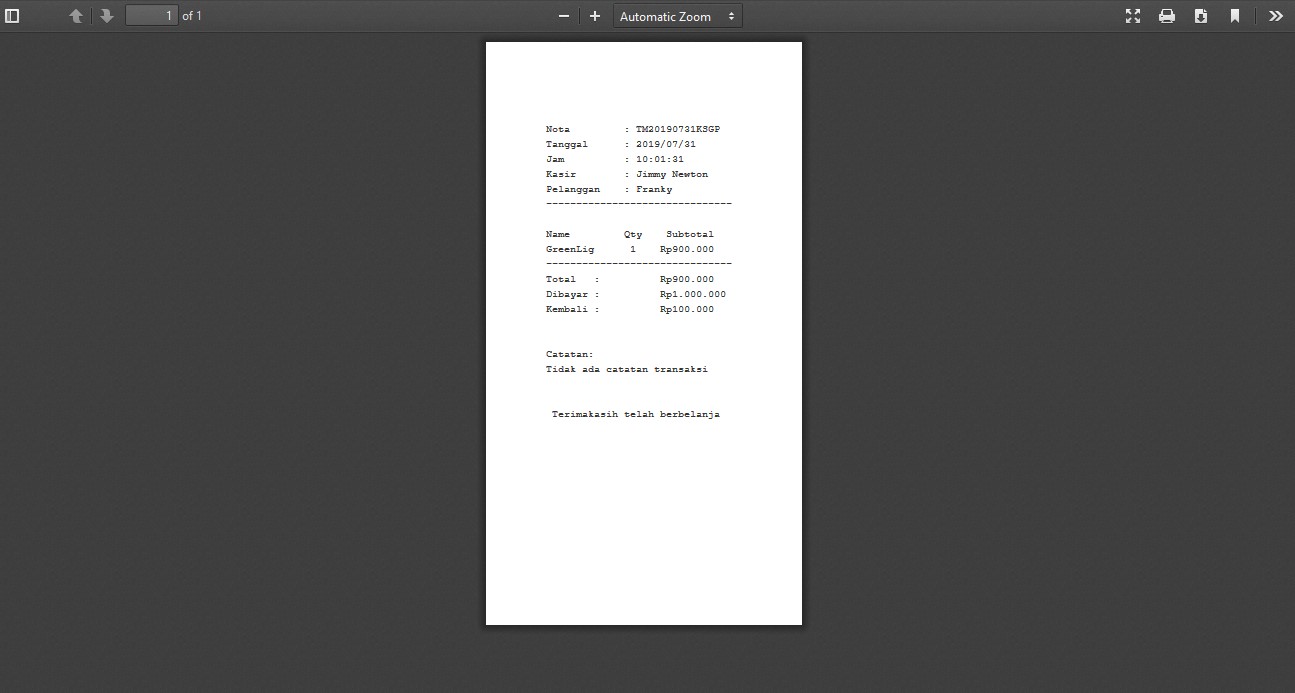1295x693 pixels.
Task: Toggle the sidebar panel
Action: [12, 15]
